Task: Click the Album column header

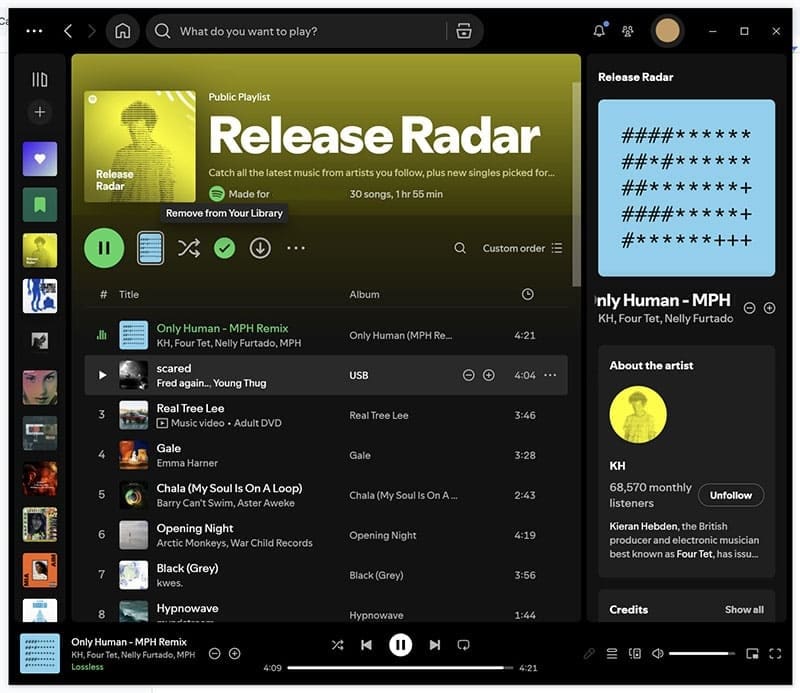Action: point(364,294)
